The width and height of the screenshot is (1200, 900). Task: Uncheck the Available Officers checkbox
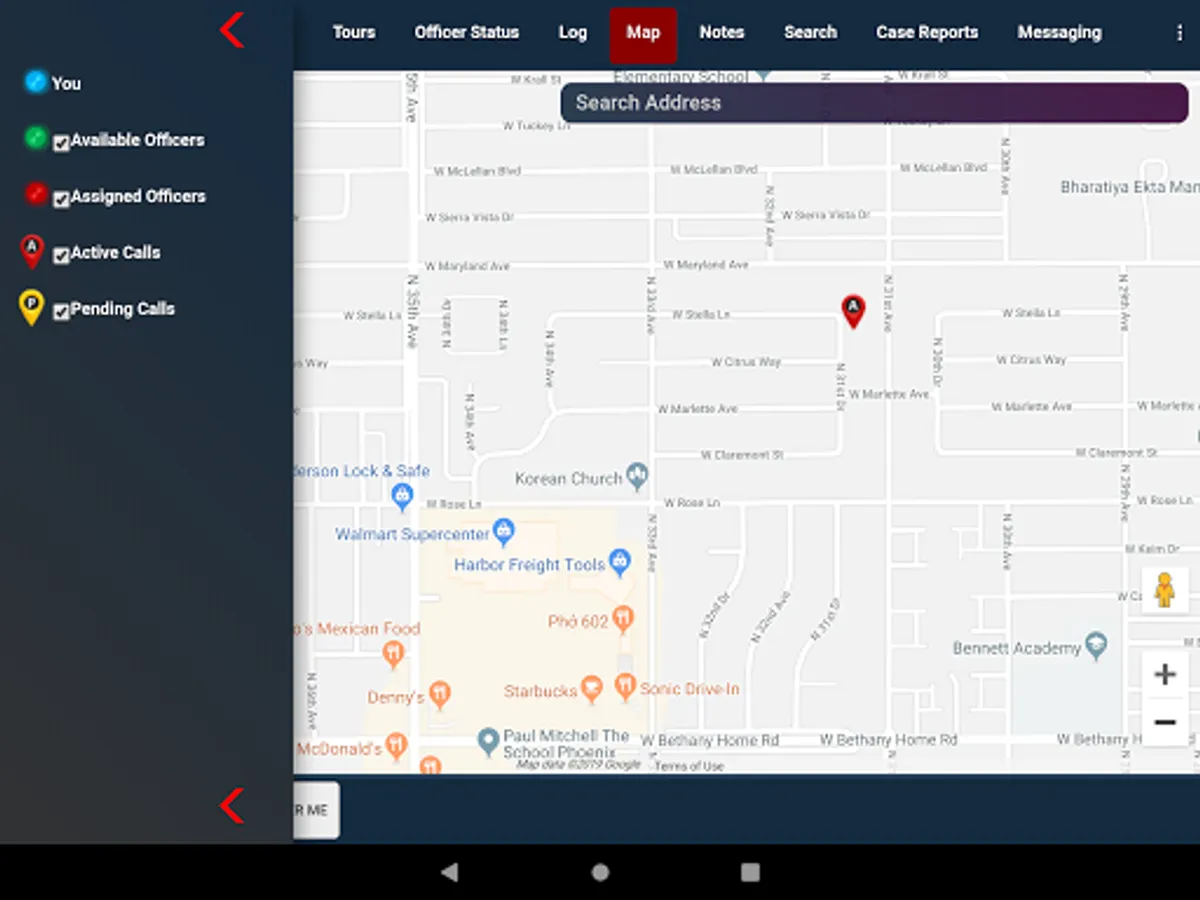pos(61,143)
